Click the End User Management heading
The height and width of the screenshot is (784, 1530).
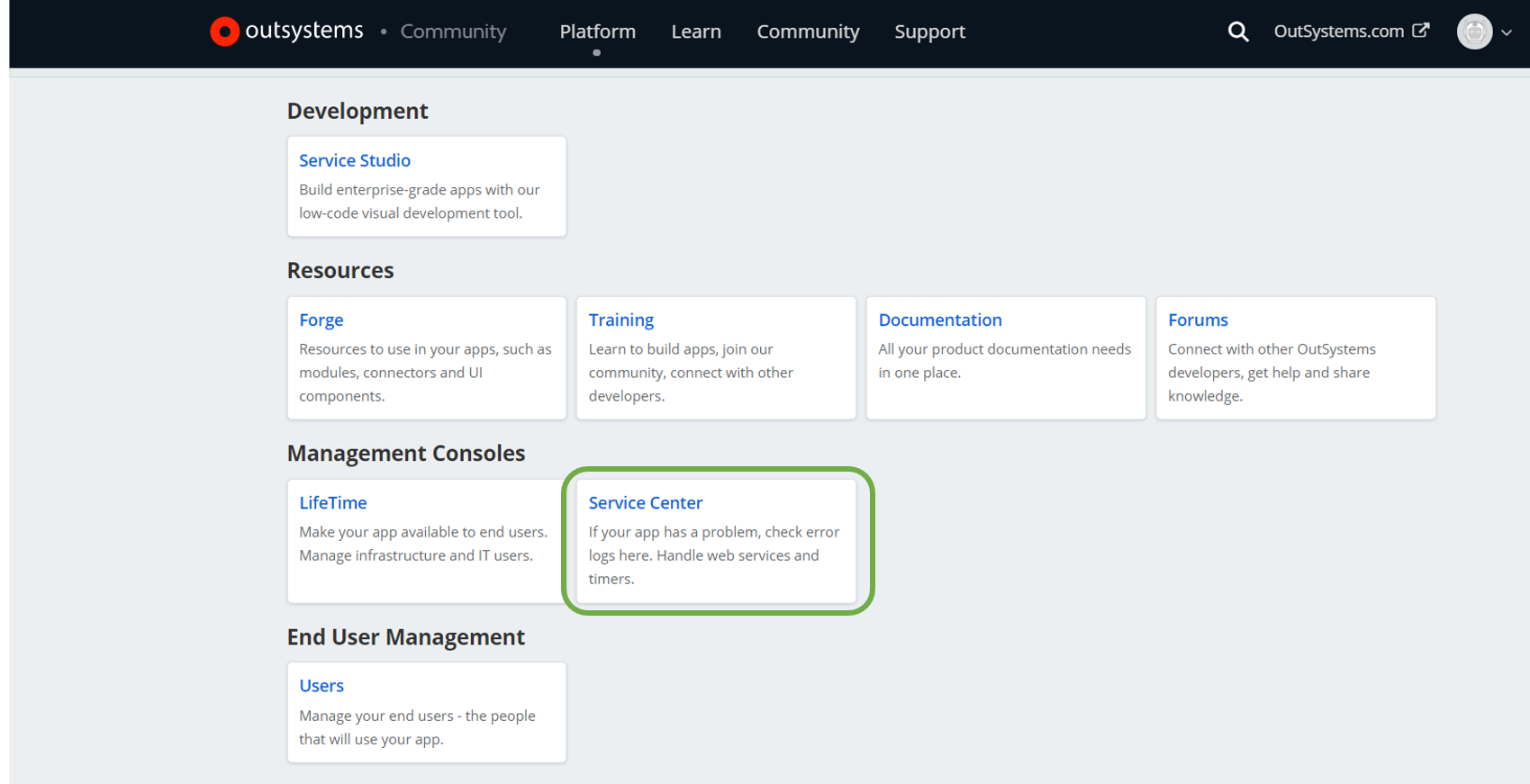pyautogui.click(x=405, y=636)
